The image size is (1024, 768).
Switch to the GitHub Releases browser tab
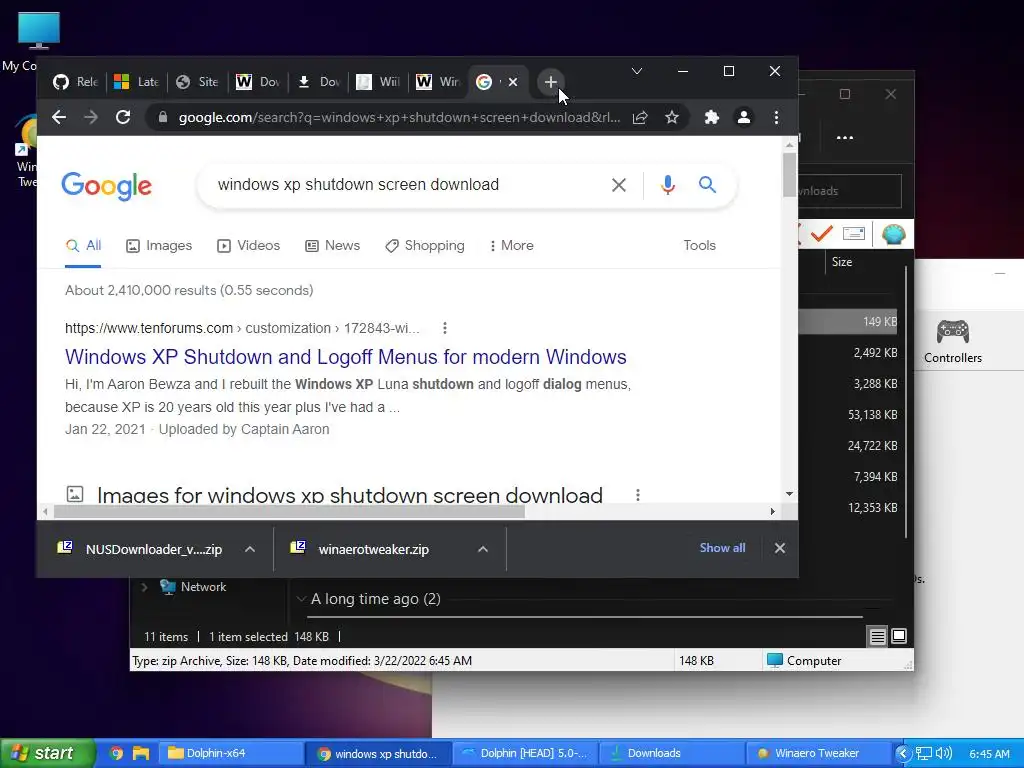[76, 82]
